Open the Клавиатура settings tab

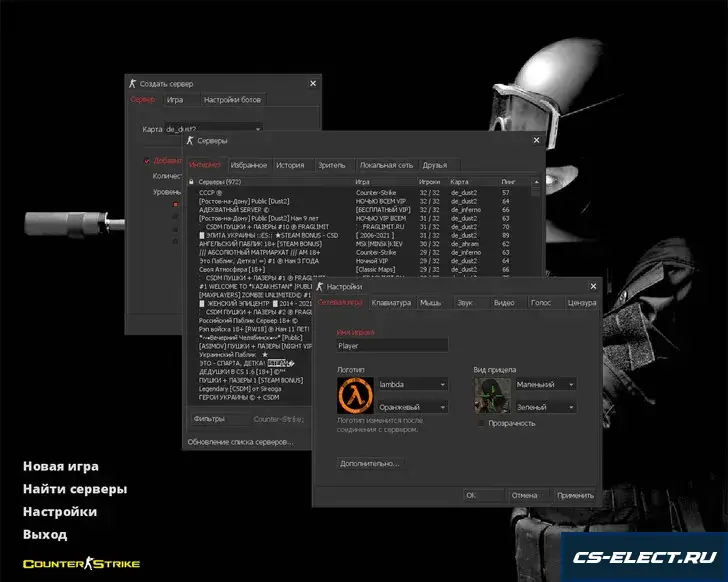(x=391, y=303)
